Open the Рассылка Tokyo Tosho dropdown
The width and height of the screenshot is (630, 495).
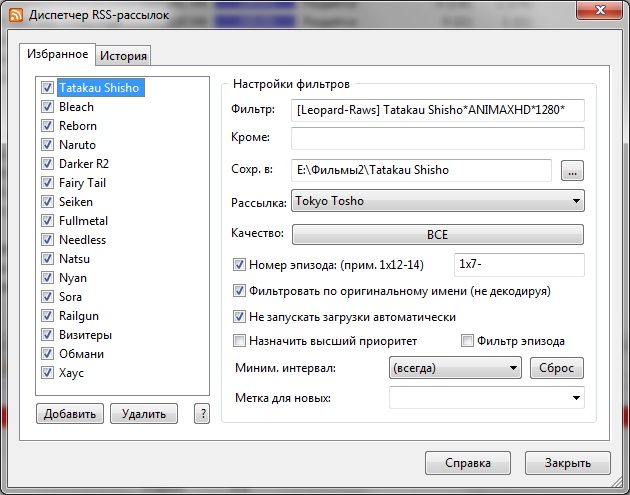437,202
